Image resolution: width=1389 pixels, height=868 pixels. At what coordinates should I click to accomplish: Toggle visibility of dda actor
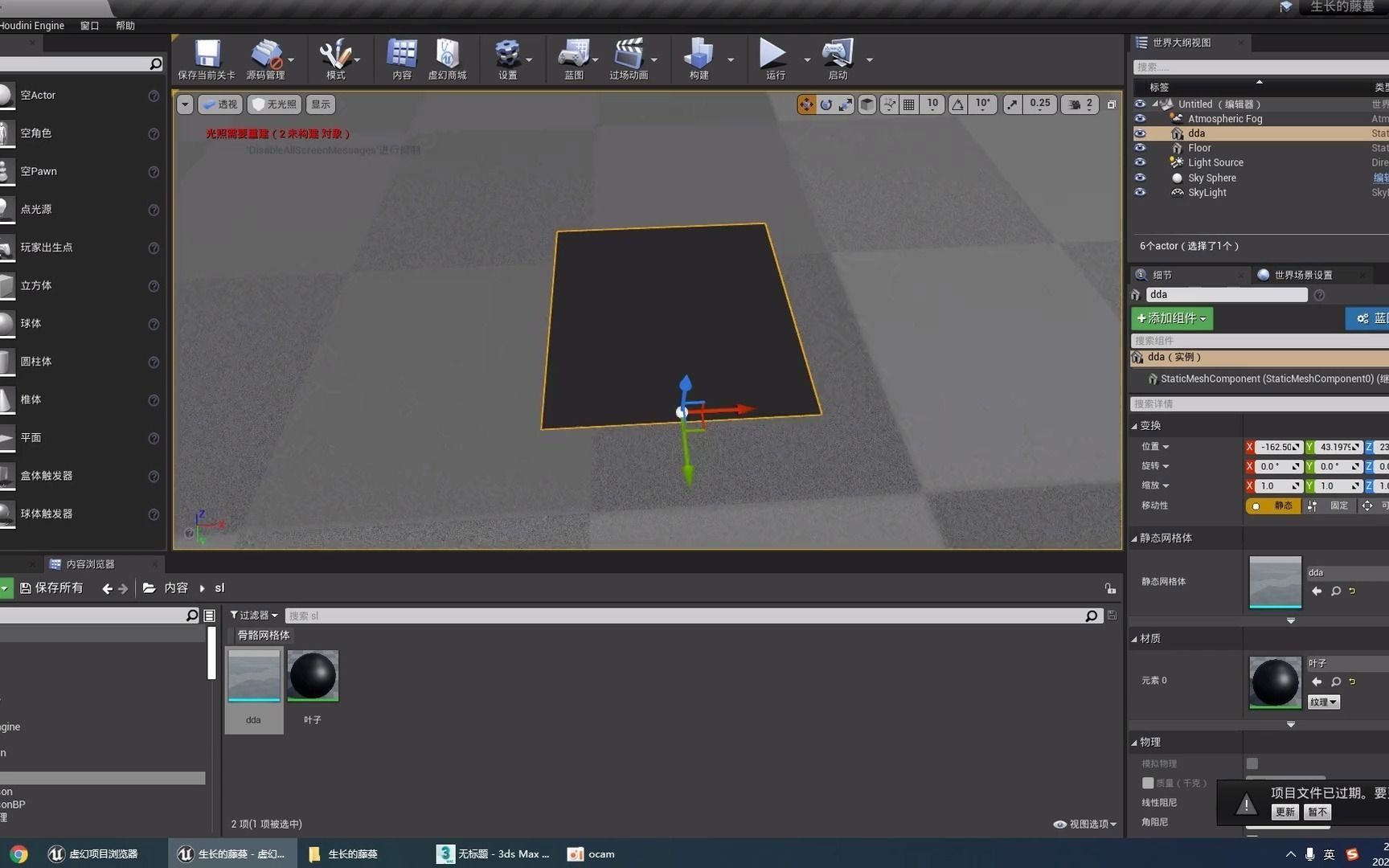[1140, 133]
